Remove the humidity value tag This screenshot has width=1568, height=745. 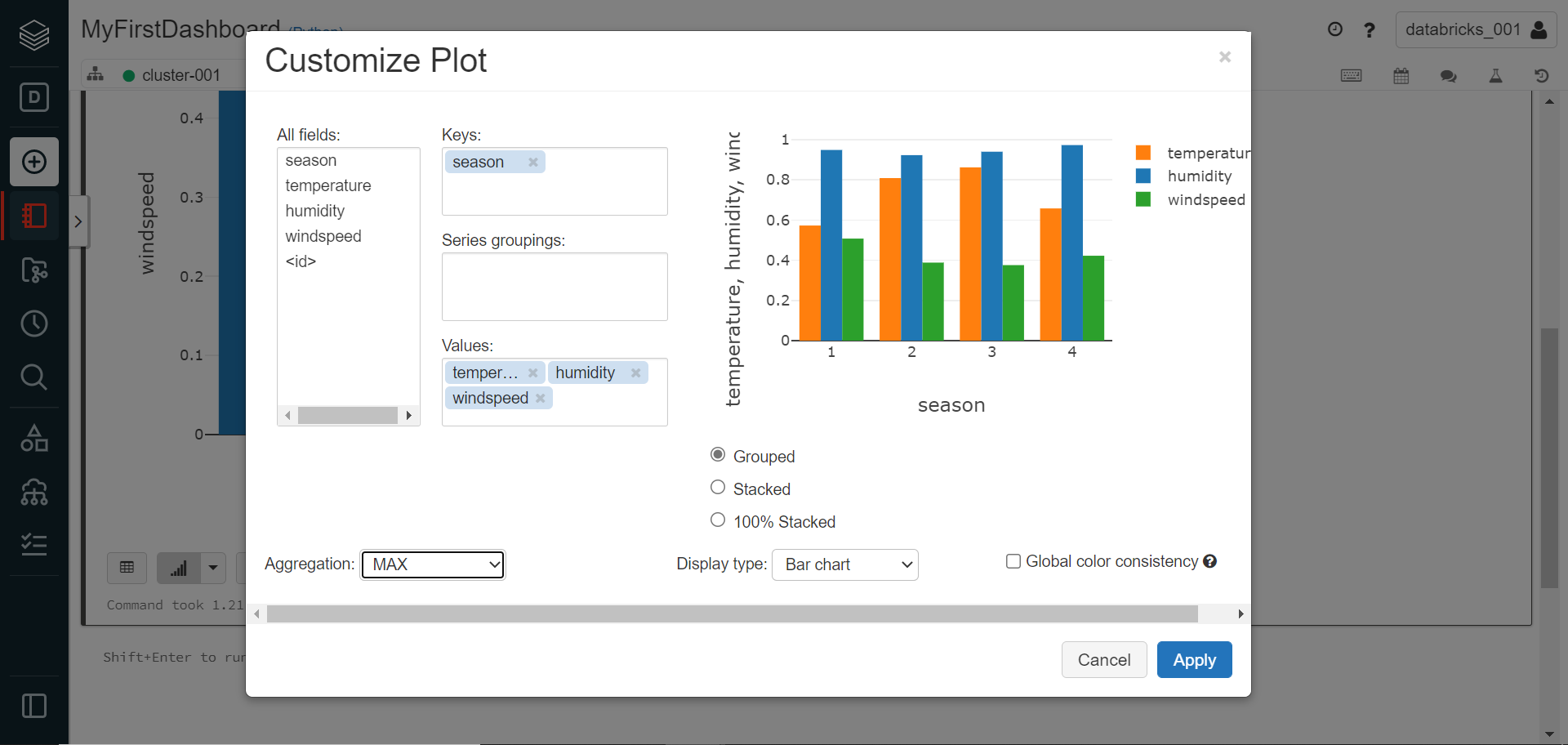click(x=635, y=372)
